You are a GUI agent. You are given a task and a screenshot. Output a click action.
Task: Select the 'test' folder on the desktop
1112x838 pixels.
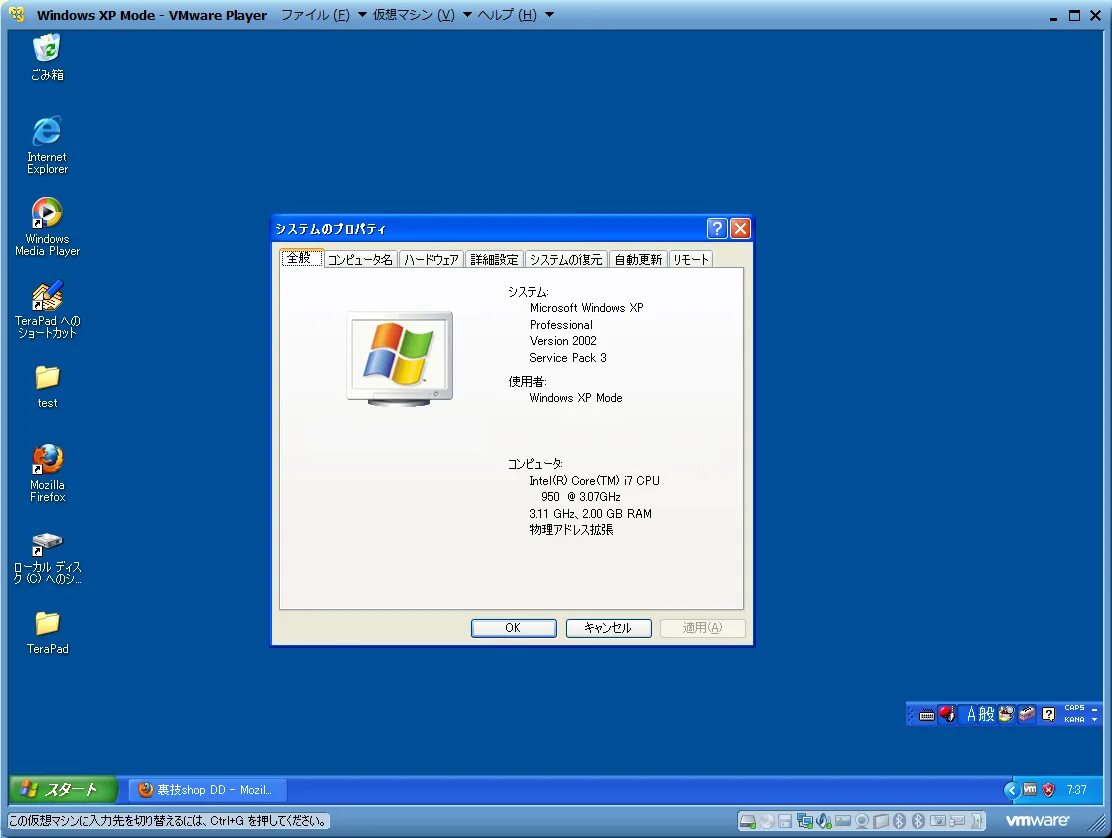click(x=47, y=387)
